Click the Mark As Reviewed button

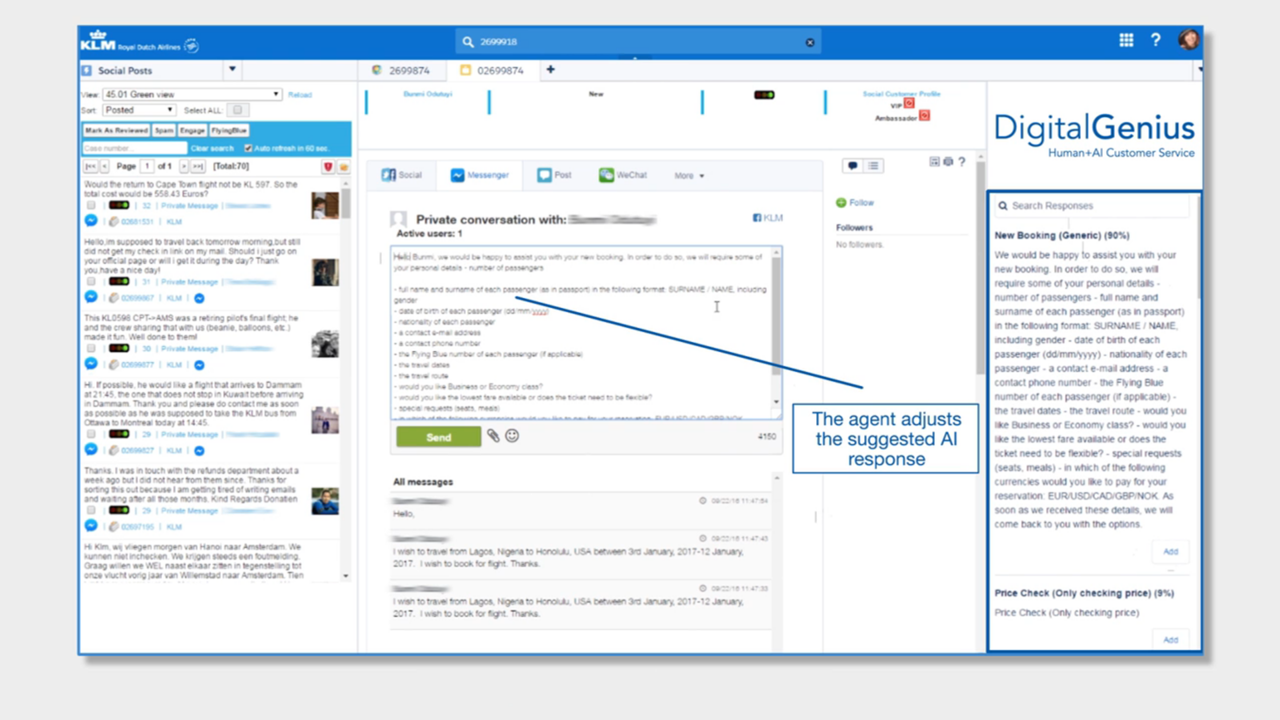point(117,131)
